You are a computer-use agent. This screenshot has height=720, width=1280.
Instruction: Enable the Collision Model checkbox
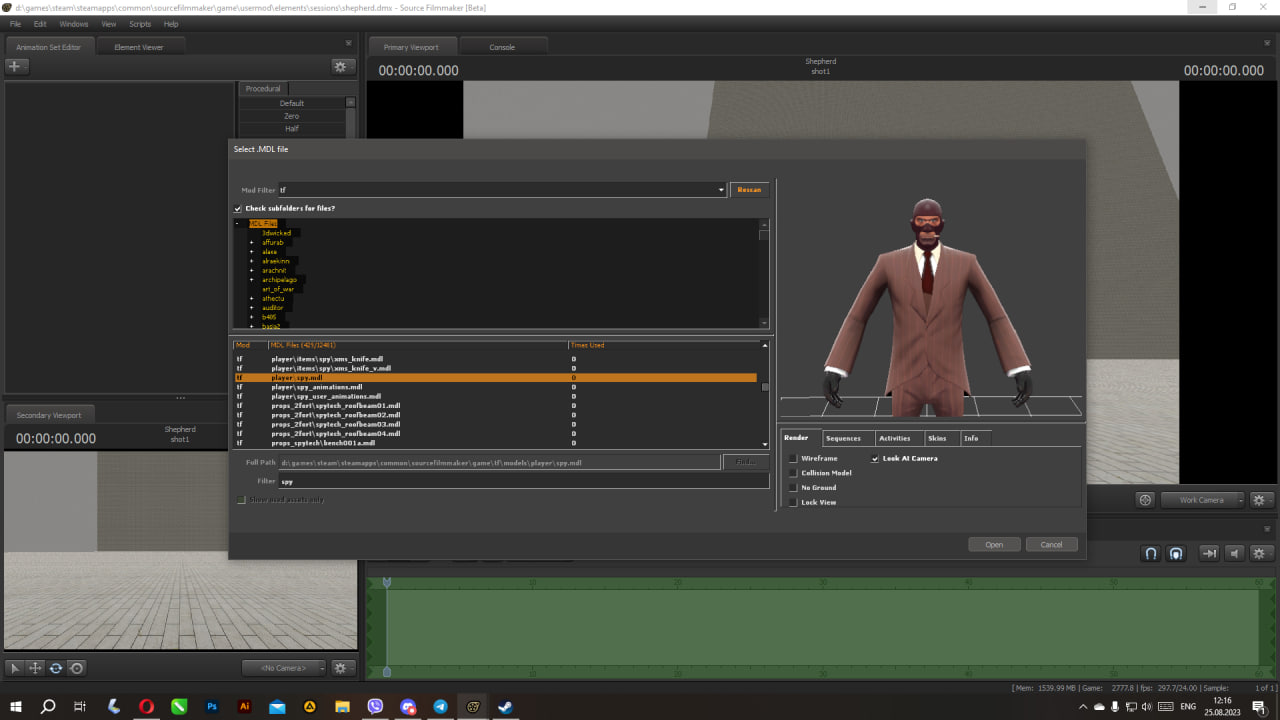(x=794, y=473)
